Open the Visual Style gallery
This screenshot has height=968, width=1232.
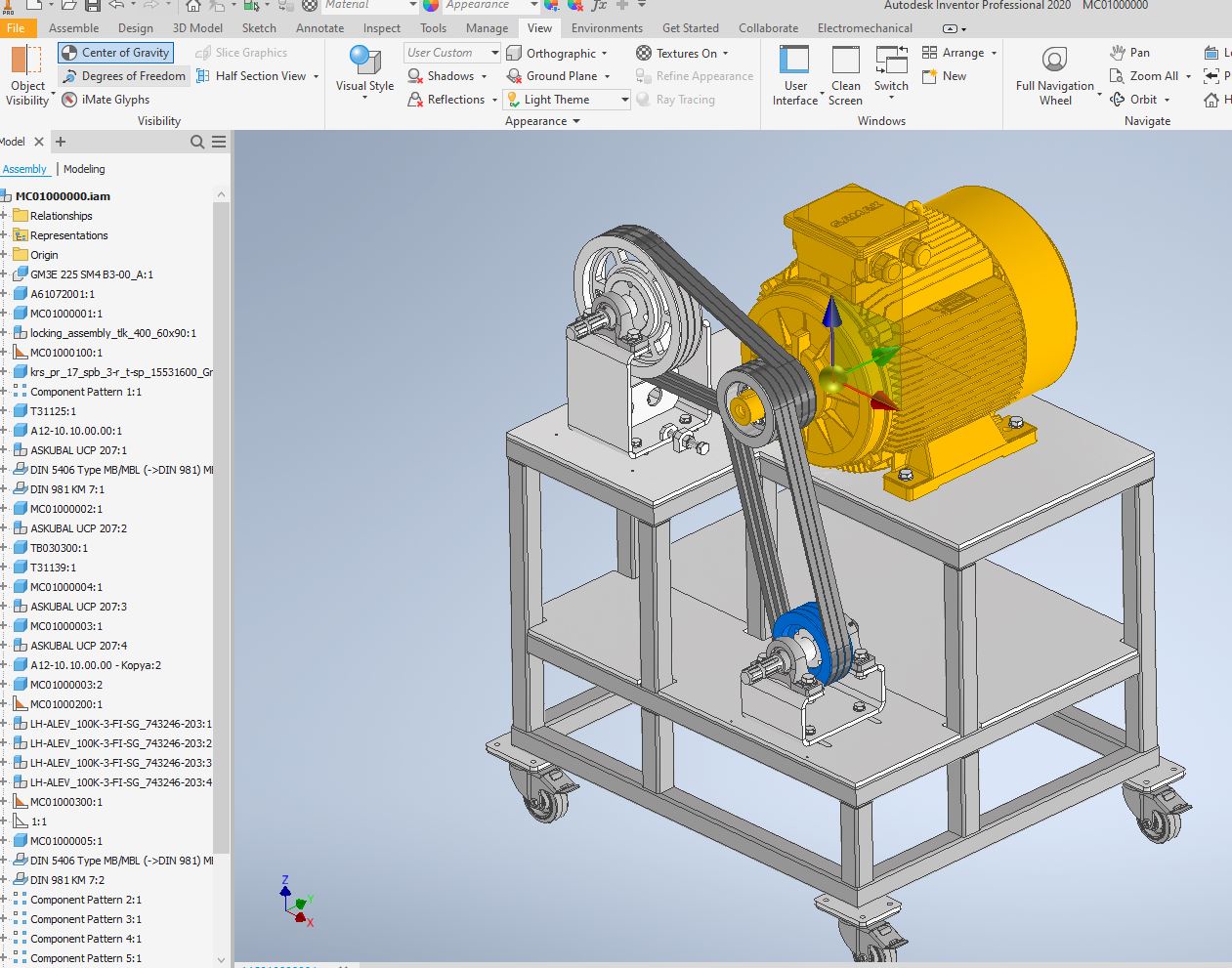364,72
